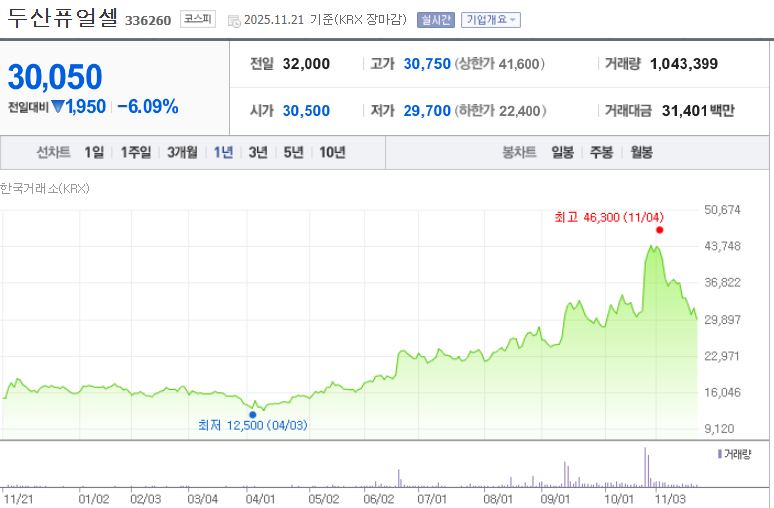The image size is (774, 508).
Task: Click the down-arrow icon beside 1,950
Action: [x=58, y=106]
